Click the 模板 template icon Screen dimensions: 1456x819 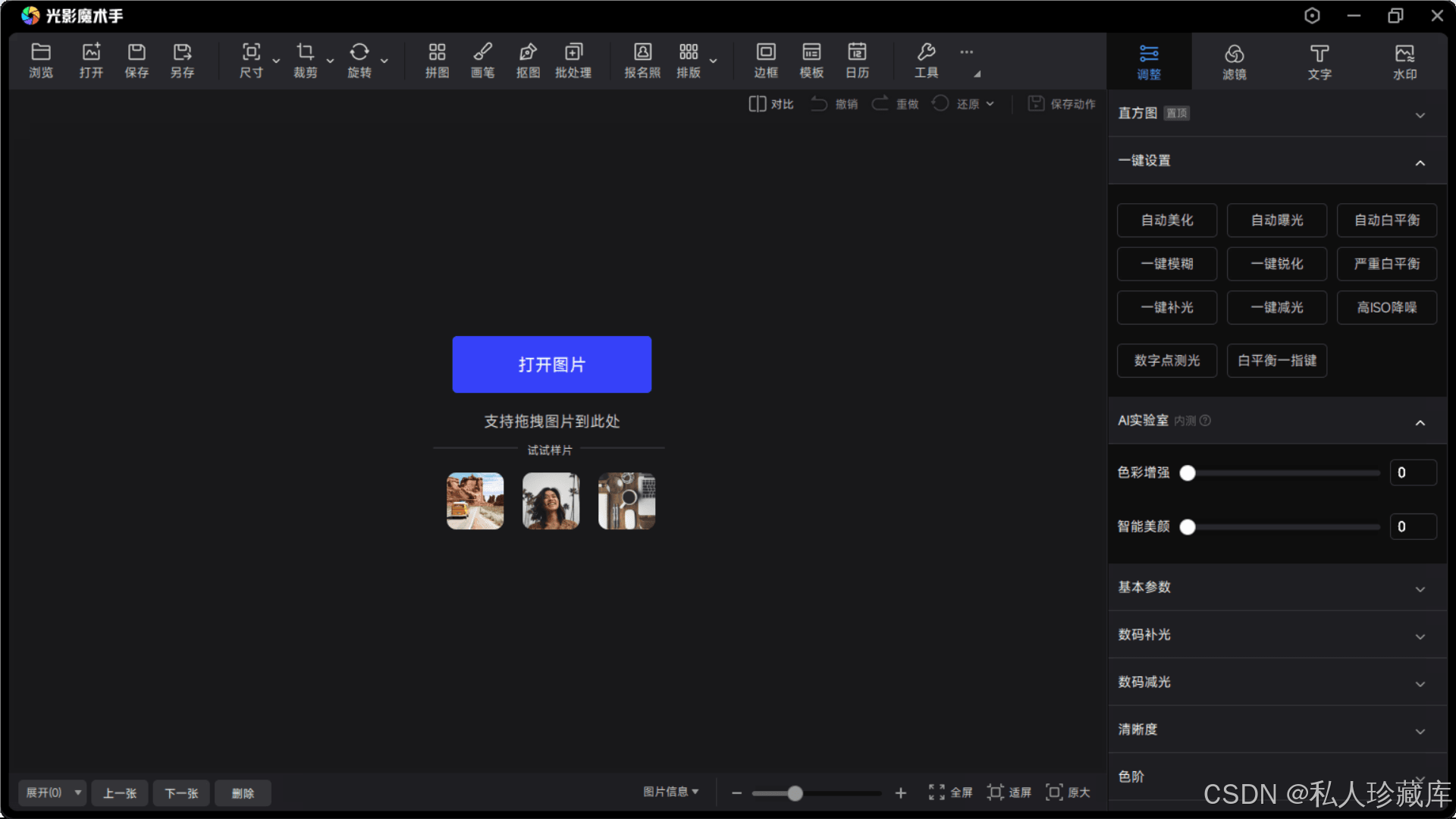pyautogui.click(x=811, y=60)
